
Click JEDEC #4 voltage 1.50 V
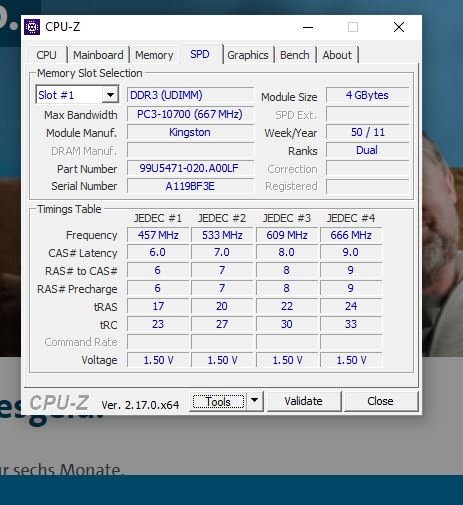351,360
